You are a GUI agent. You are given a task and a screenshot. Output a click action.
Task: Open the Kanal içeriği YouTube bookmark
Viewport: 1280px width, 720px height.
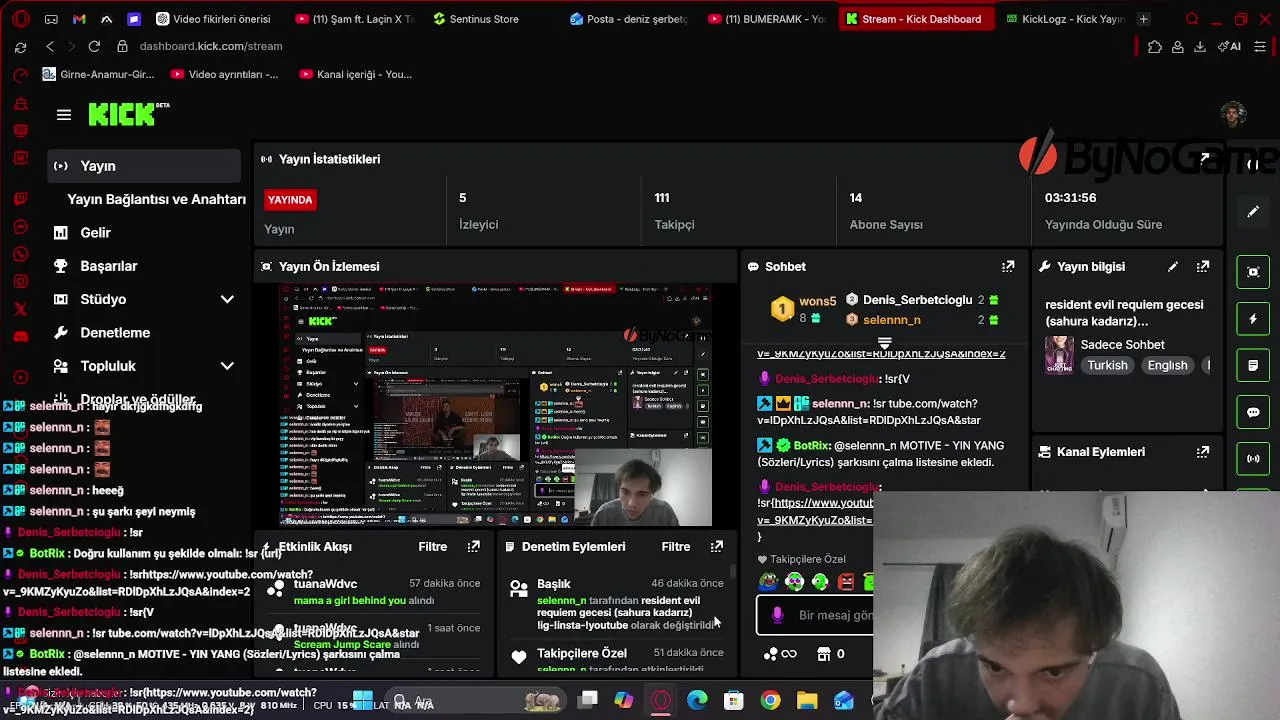[x=355, y=74]
